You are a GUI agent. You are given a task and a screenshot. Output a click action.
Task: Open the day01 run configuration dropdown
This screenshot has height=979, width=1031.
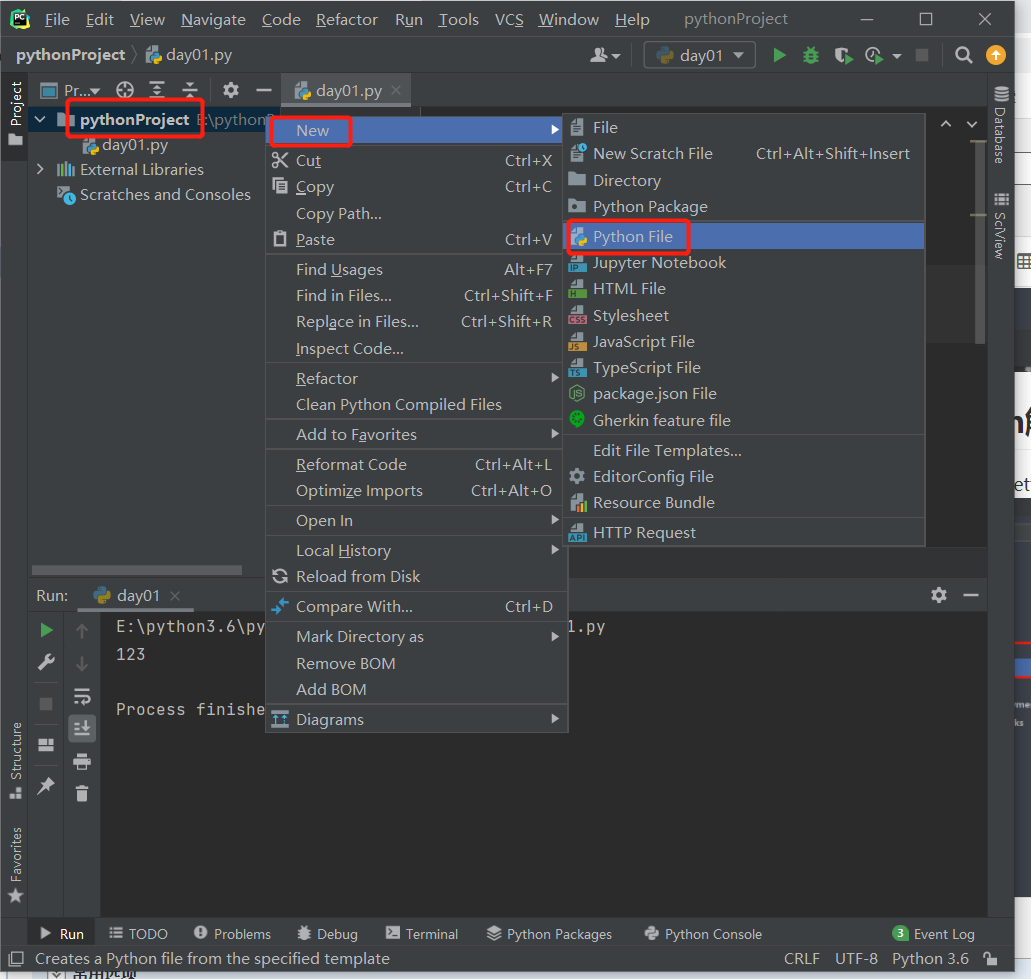700,55
